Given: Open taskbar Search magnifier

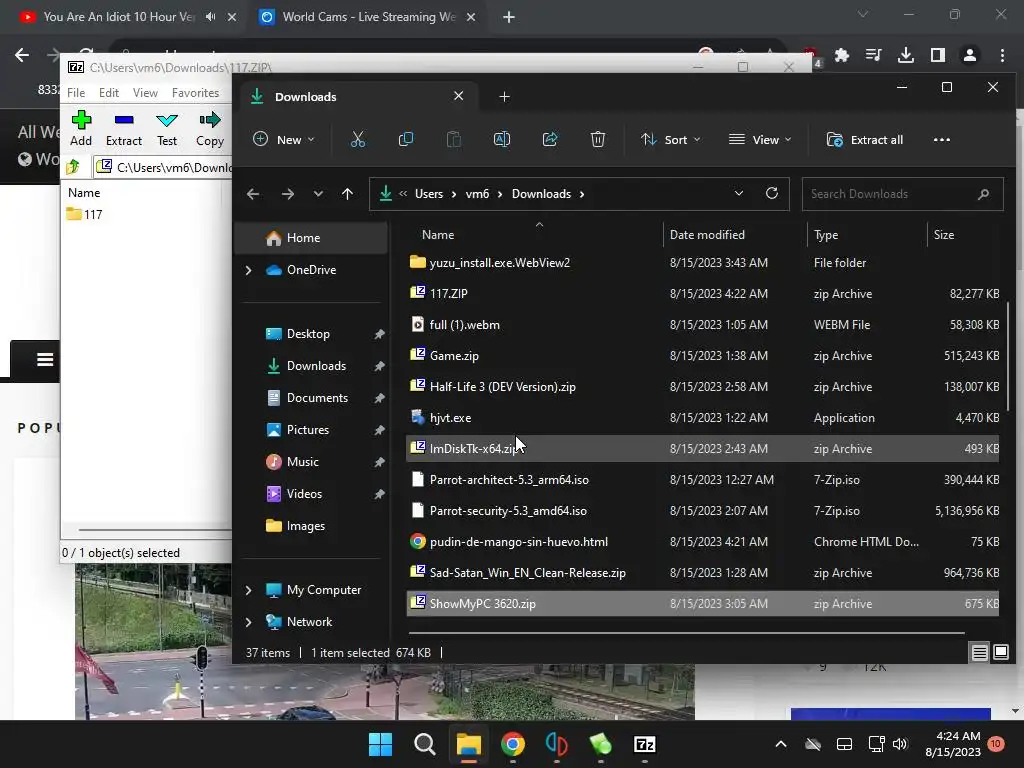Looking at the screenshot, I should click(424, 744).
